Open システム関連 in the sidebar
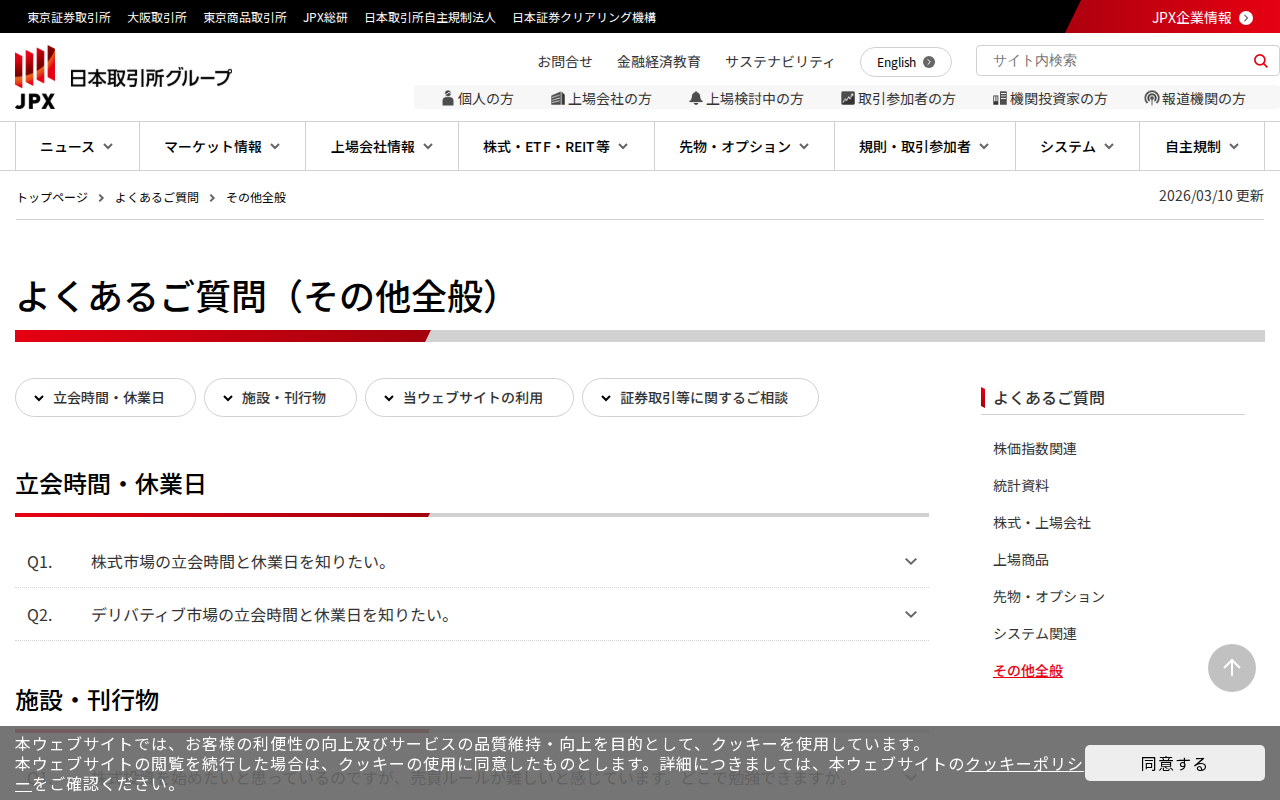This screenshot has height=800, width=1280. coord(1035,634)
